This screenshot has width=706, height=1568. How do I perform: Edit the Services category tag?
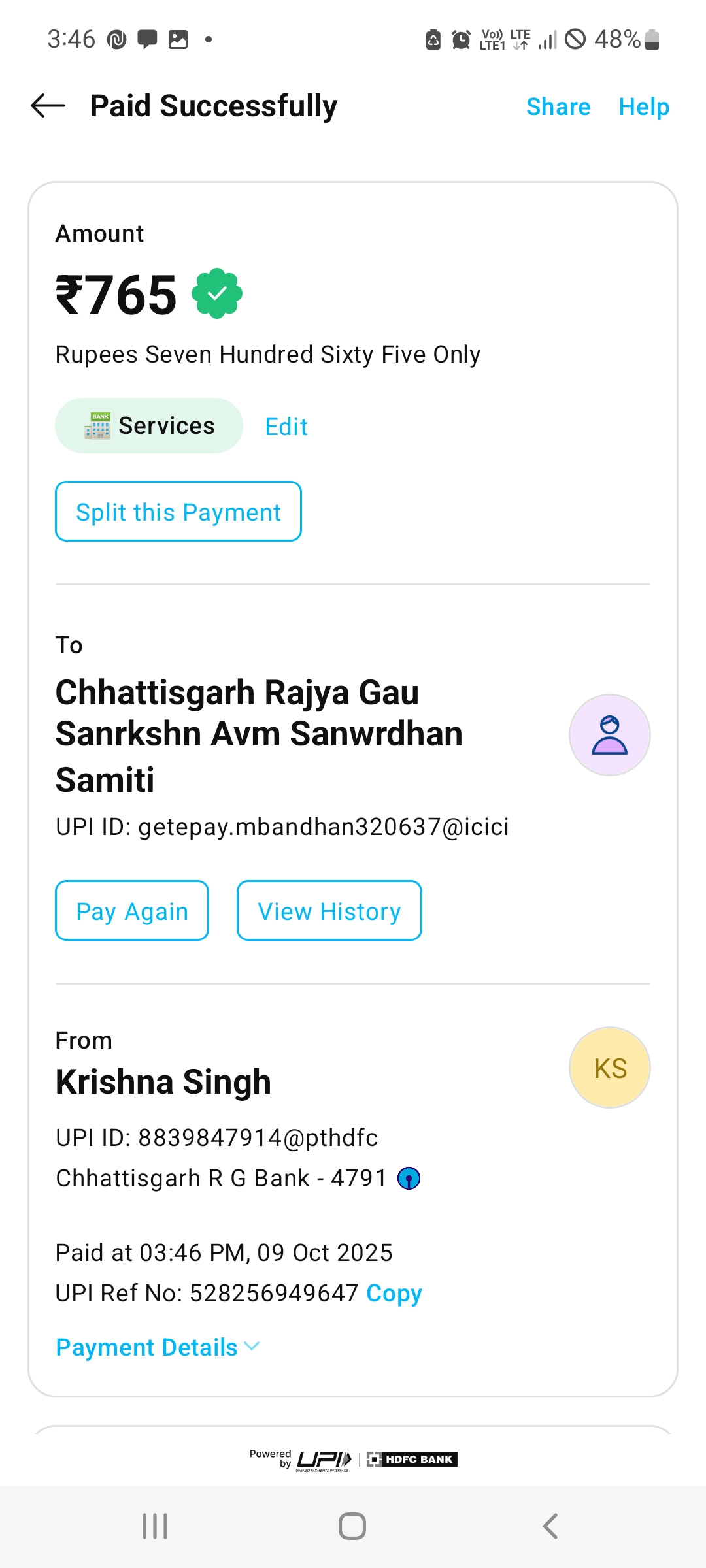point(286,427)
